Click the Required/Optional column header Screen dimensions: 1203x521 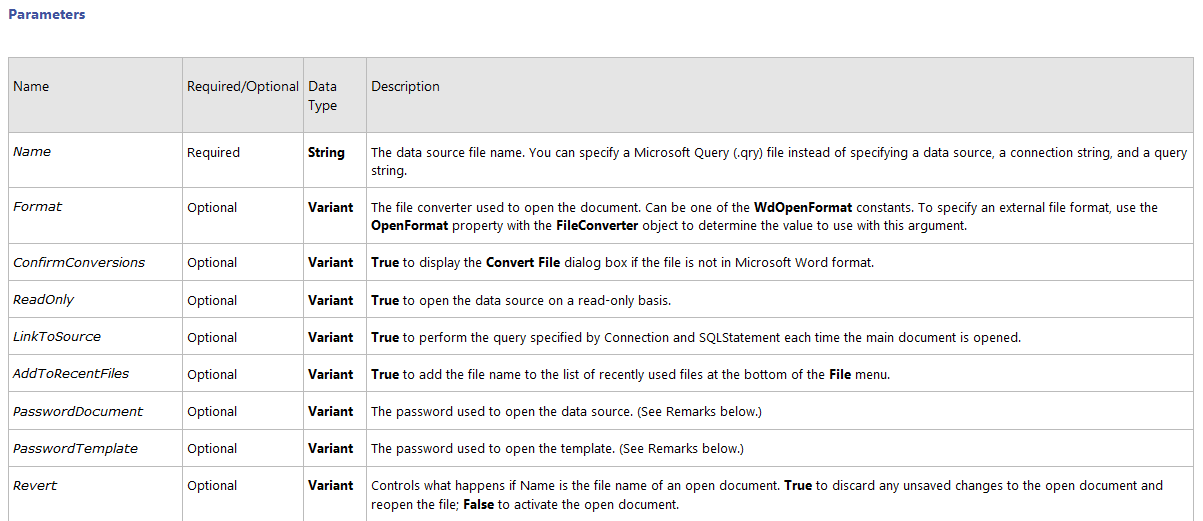click(243, 87)
